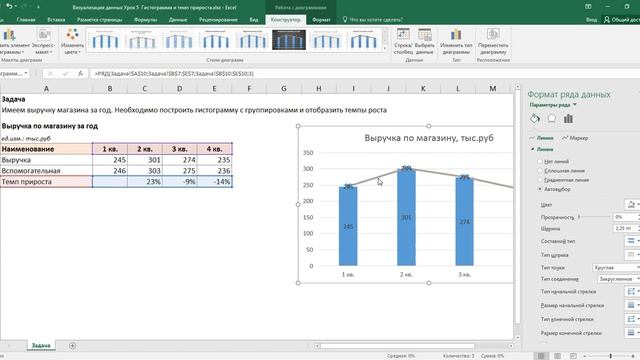This screenshot has height=360, width=640.
Task: Open the Изменить цвета color palette
Action: [73, 42]
